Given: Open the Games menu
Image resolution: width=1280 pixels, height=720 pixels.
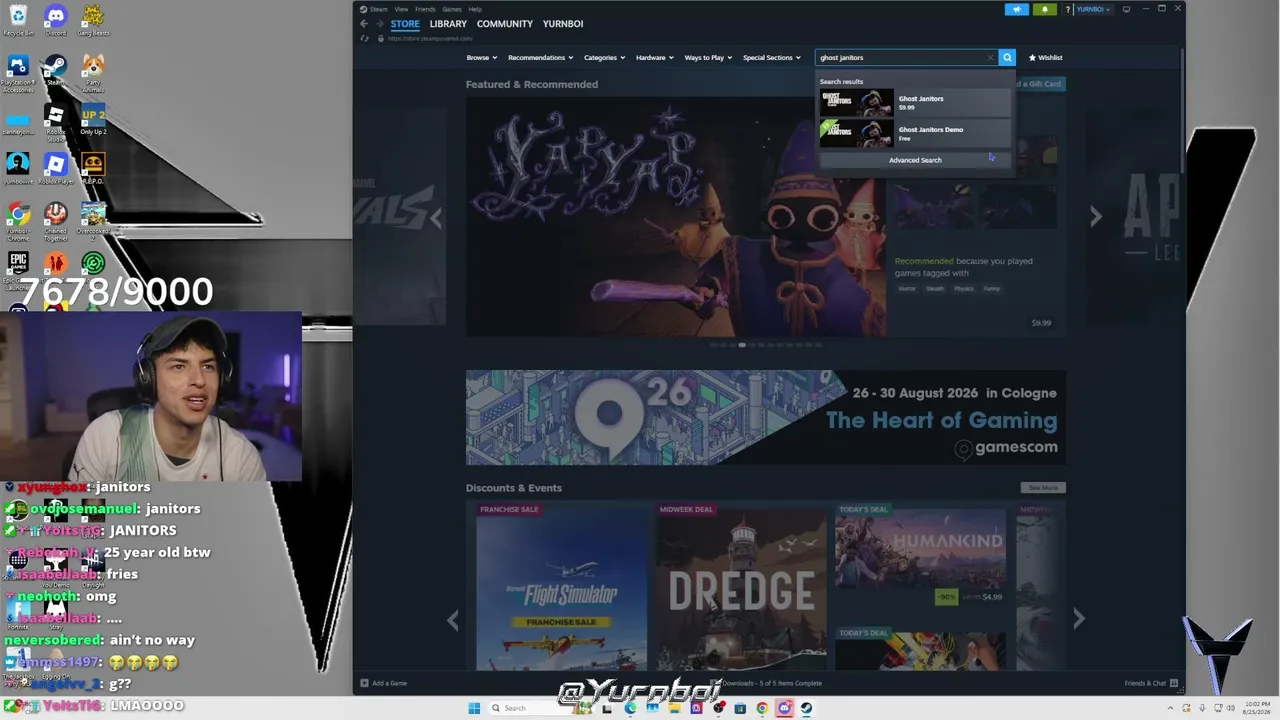Looking at the screenshot, I should coord(452,9).
